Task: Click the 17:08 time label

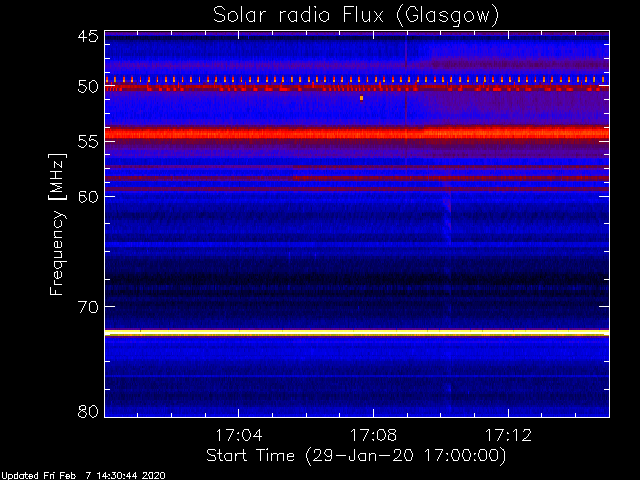Action: [373, 435]
